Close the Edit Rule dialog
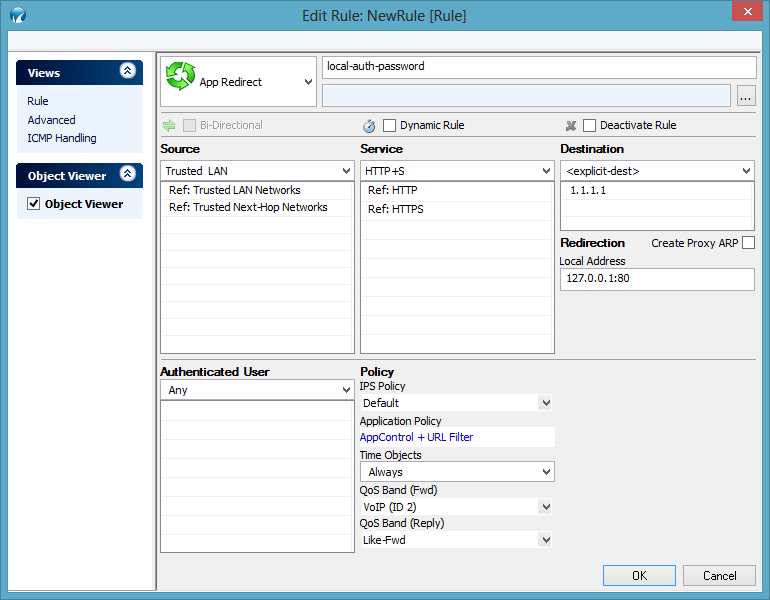The image size is (770, 600). point(747,11)
